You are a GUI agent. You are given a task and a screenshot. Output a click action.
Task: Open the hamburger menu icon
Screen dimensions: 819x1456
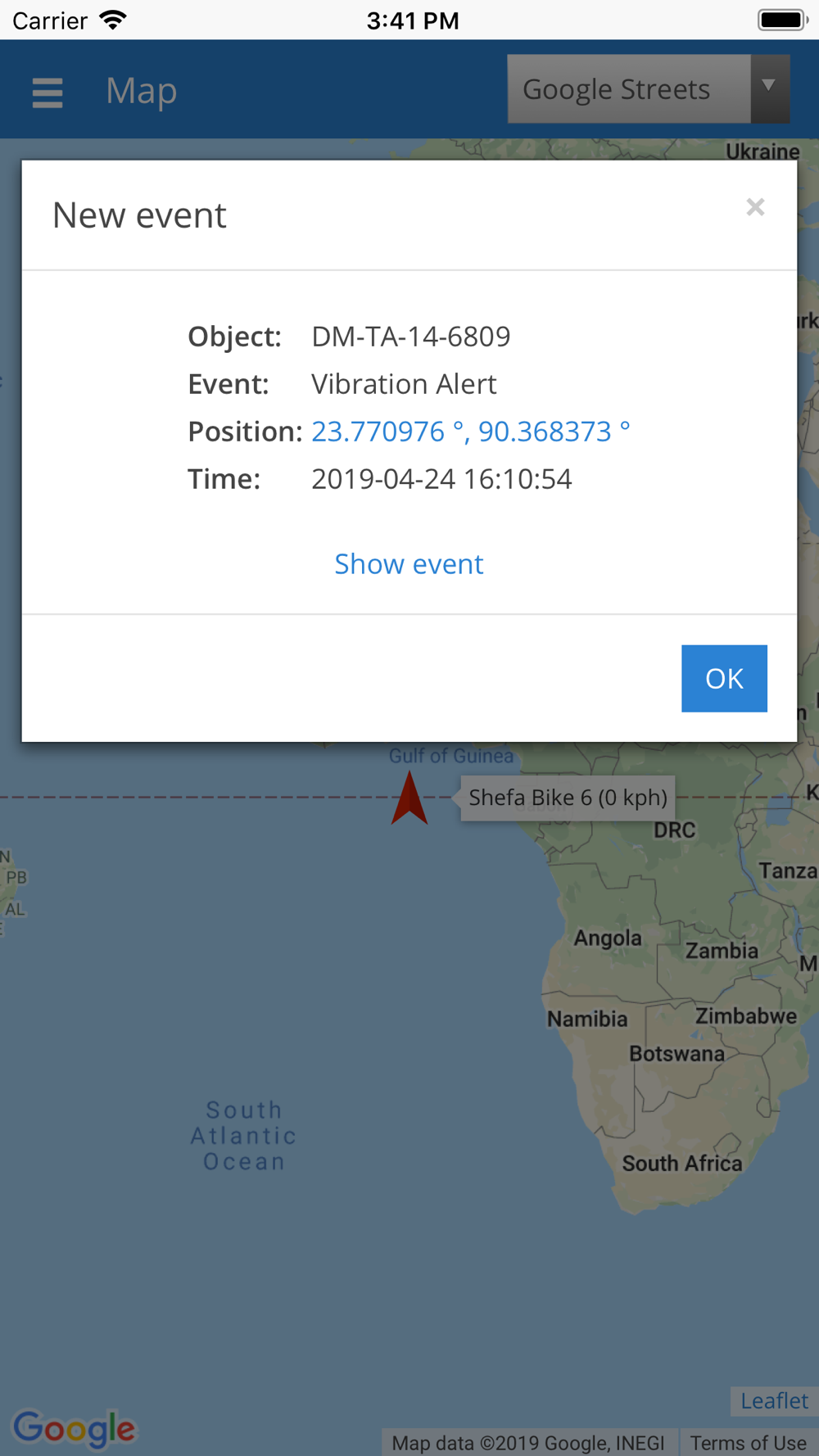click(48, 93)
